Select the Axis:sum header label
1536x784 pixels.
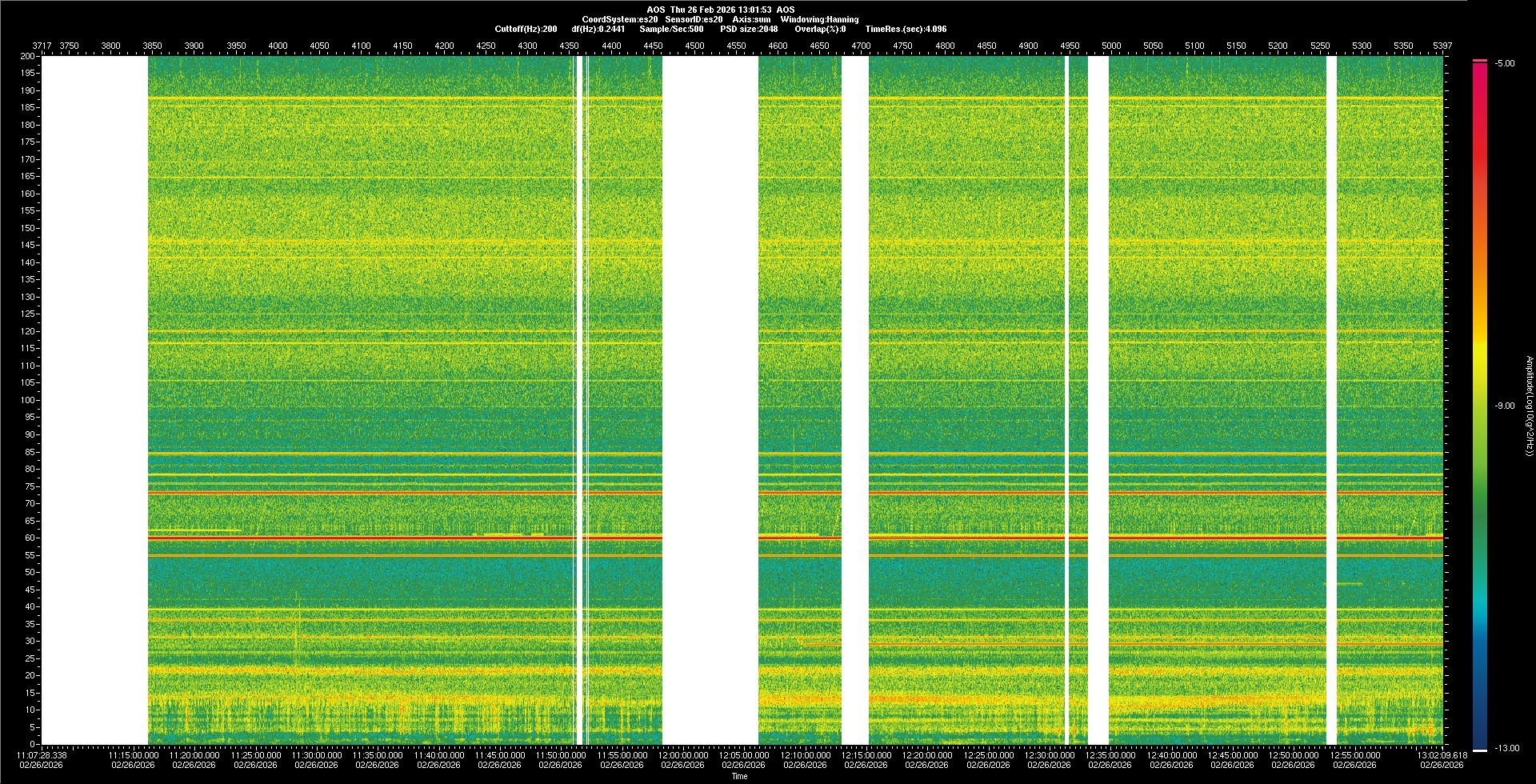[751, 19]
